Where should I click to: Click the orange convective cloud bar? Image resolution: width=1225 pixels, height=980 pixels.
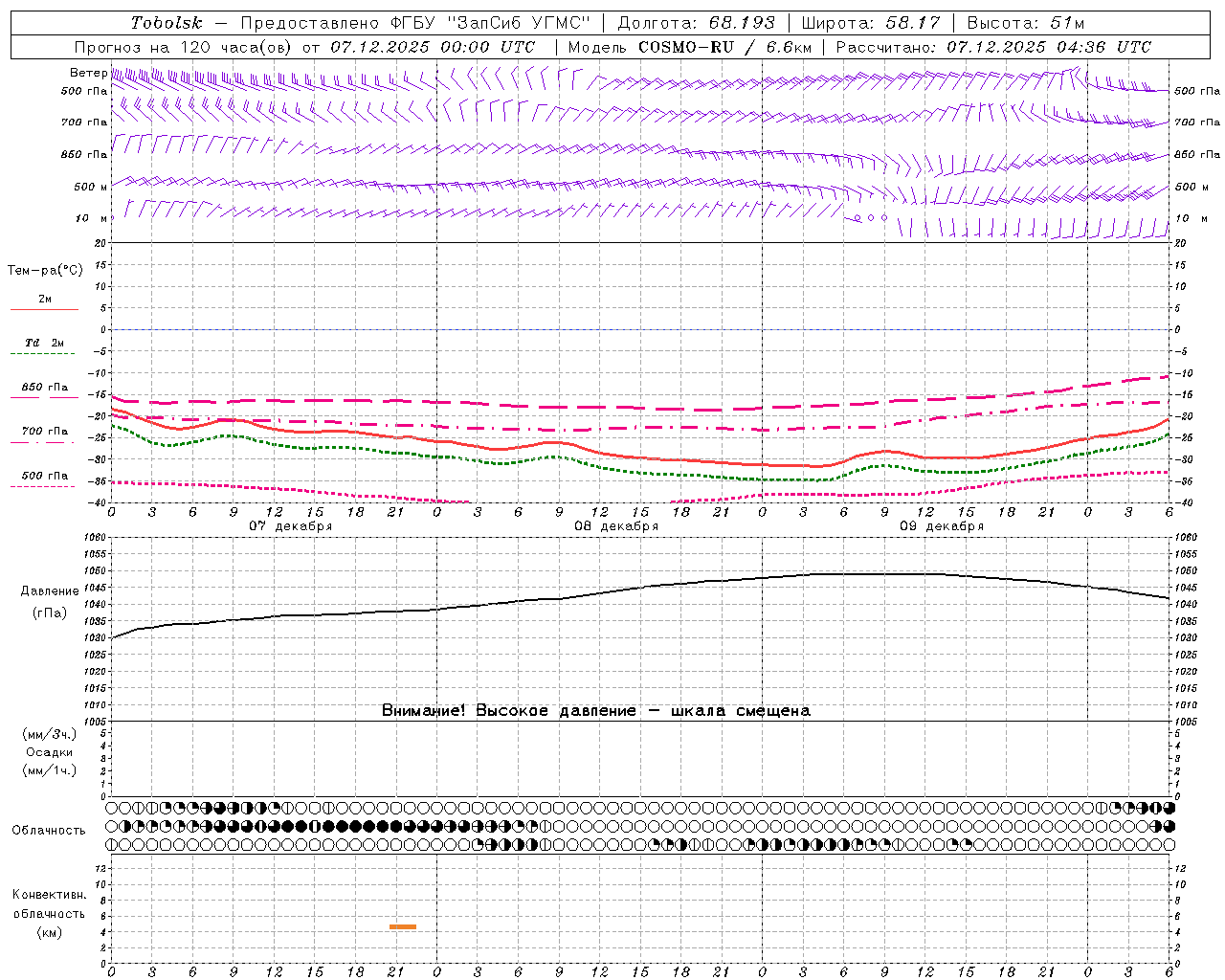point(403,926)
